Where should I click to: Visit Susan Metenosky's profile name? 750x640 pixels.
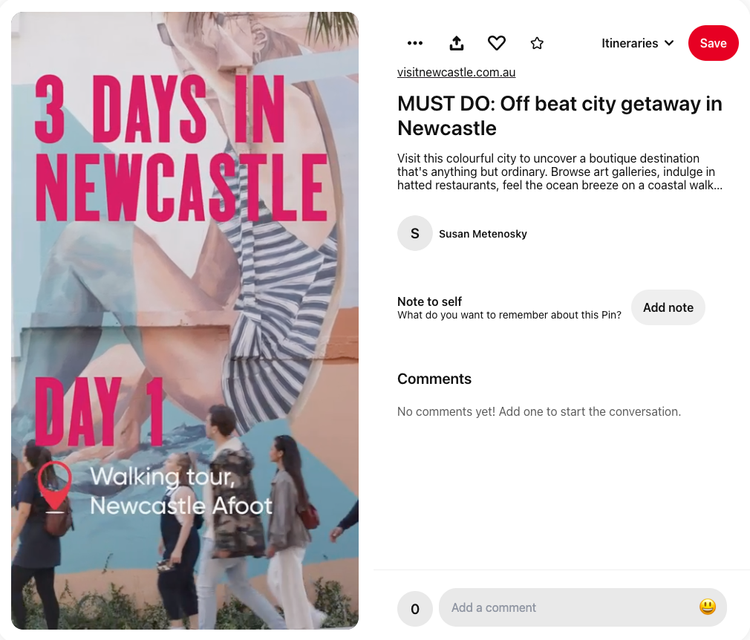click(x=483, y=234)
